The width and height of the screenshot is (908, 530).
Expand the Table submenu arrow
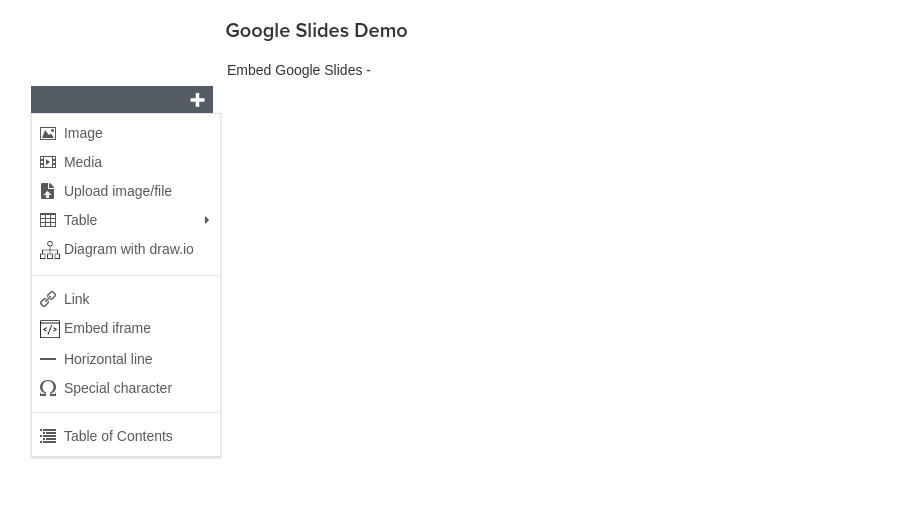pyautogui.click(x=207, y=220)
